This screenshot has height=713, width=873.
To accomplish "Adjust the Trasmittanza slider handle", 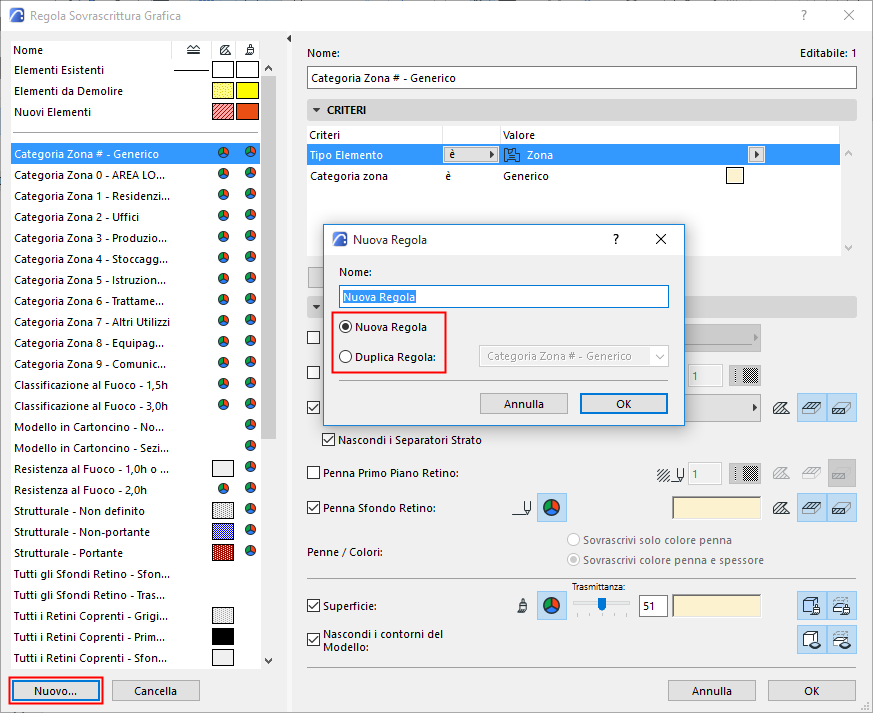I will [602, 604].
